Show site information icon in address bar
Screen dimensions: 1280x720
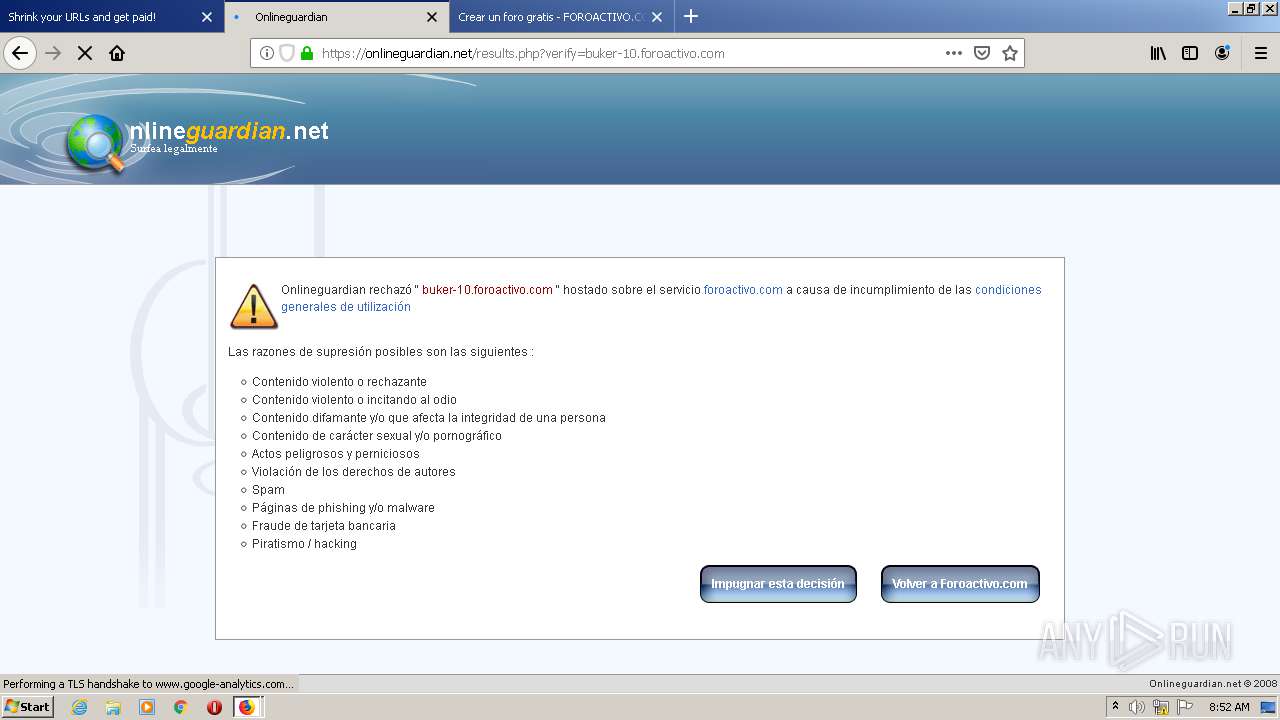tap(267, 53)
